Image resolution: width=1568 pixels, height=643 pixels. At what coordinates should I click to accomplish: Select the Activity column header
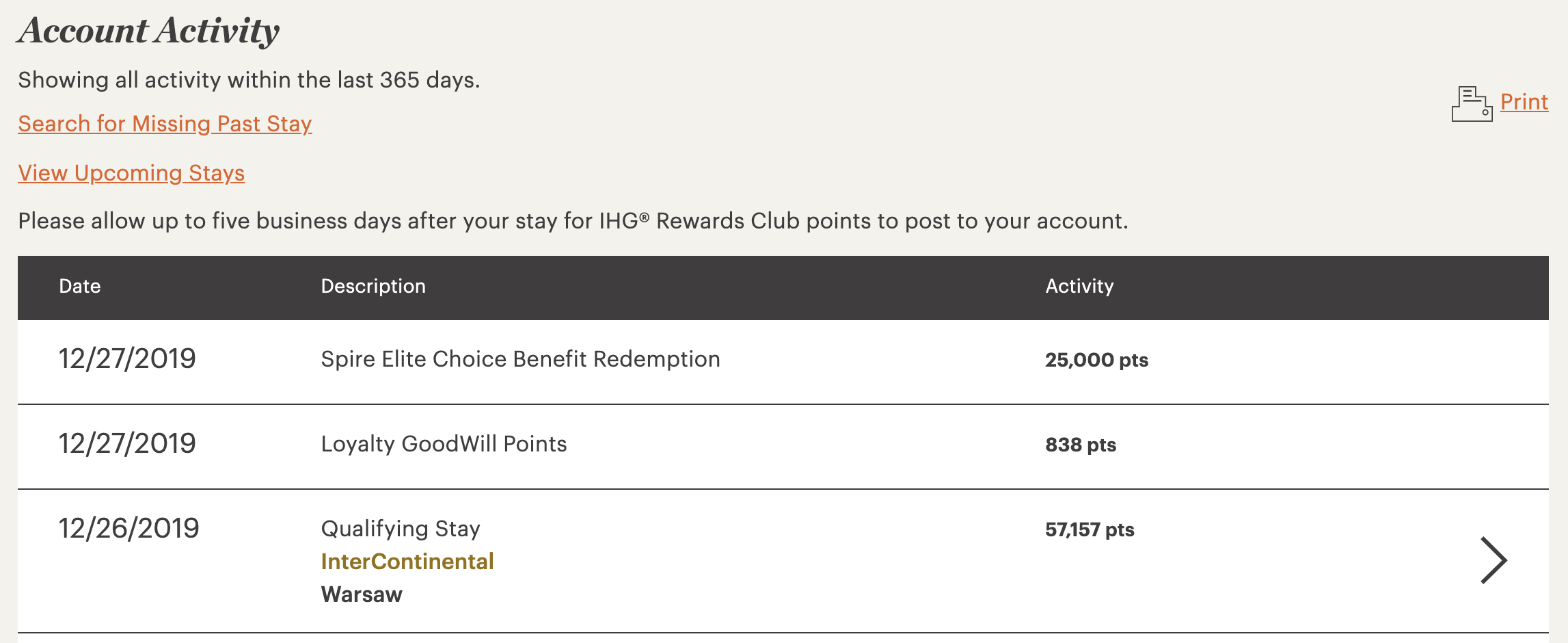click(x=1079, y=286)
